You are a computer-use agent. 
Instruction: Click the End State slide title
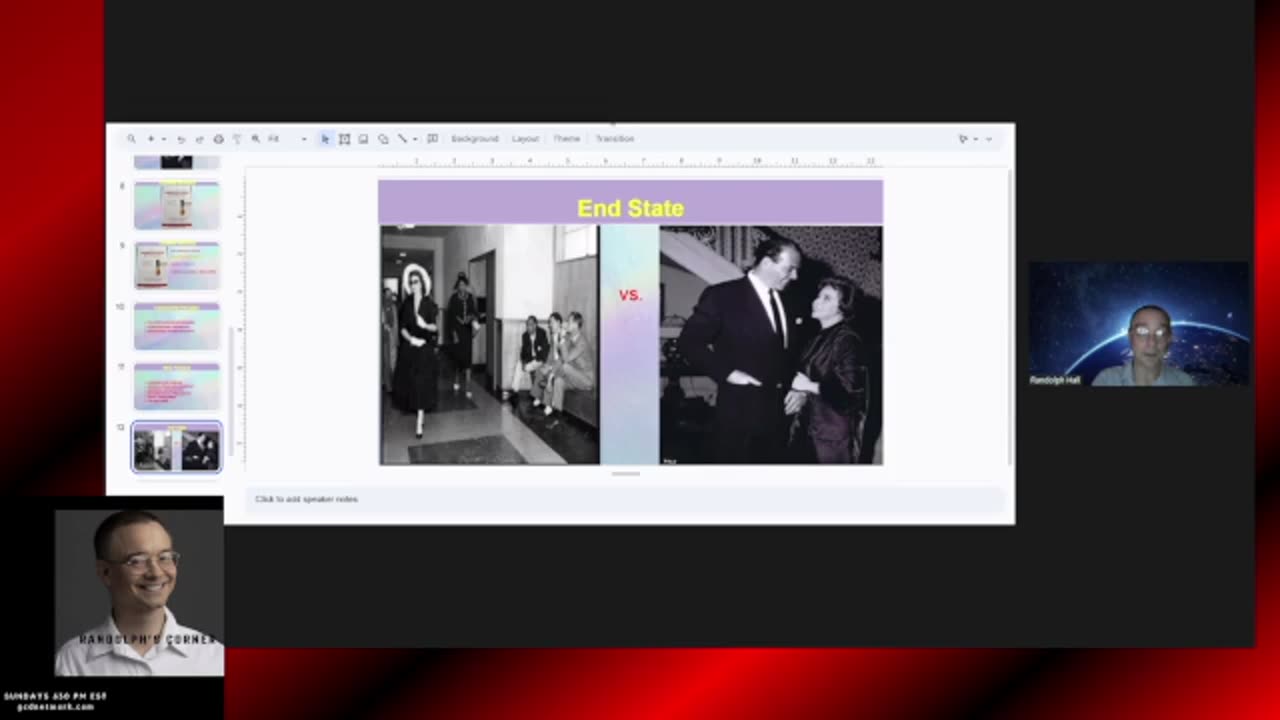(x=630, y=208)
